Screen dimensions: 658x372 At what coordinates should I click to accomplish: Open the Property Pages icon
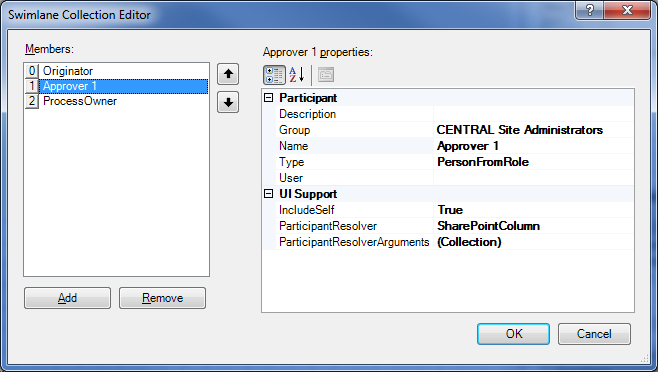[326, 75]
